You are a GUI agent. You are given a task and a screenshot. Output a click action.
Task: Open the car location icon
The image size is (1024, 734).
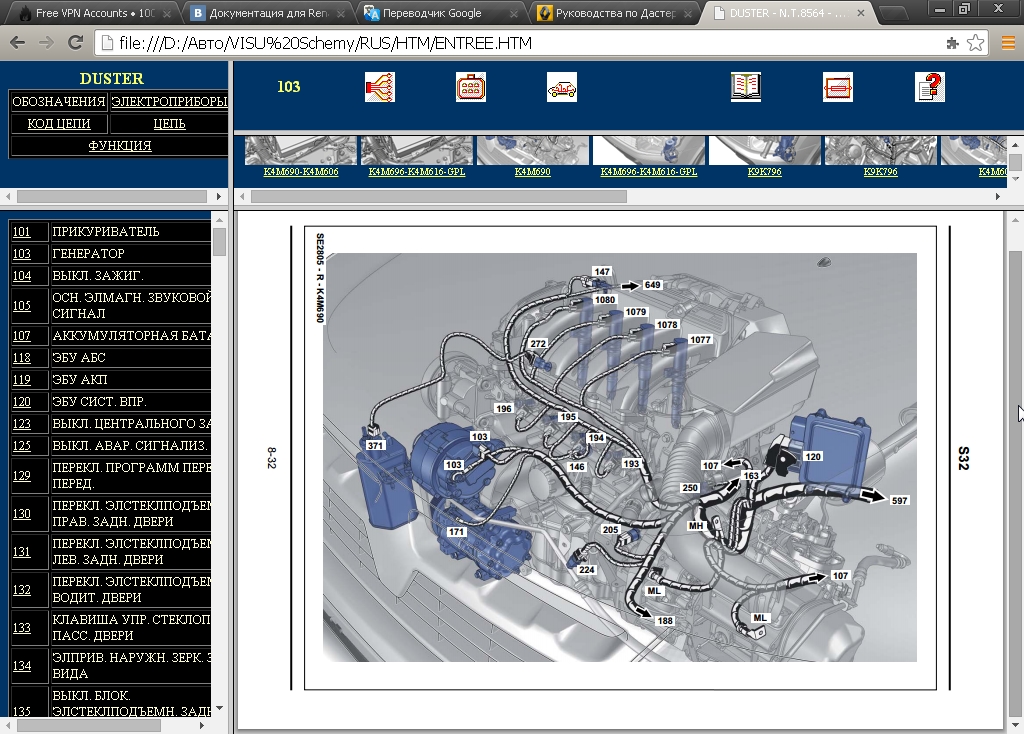[562, 88]
